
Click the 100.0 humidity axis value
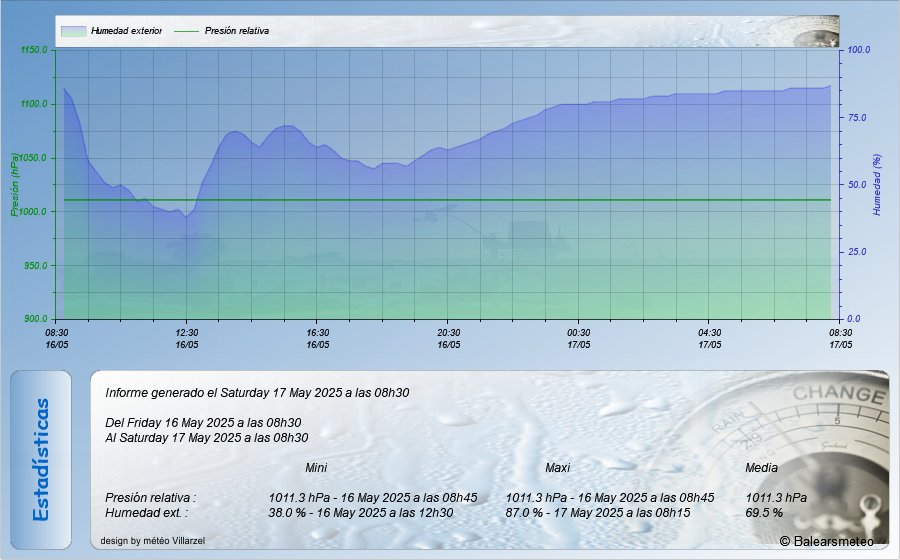pos(859,50)
